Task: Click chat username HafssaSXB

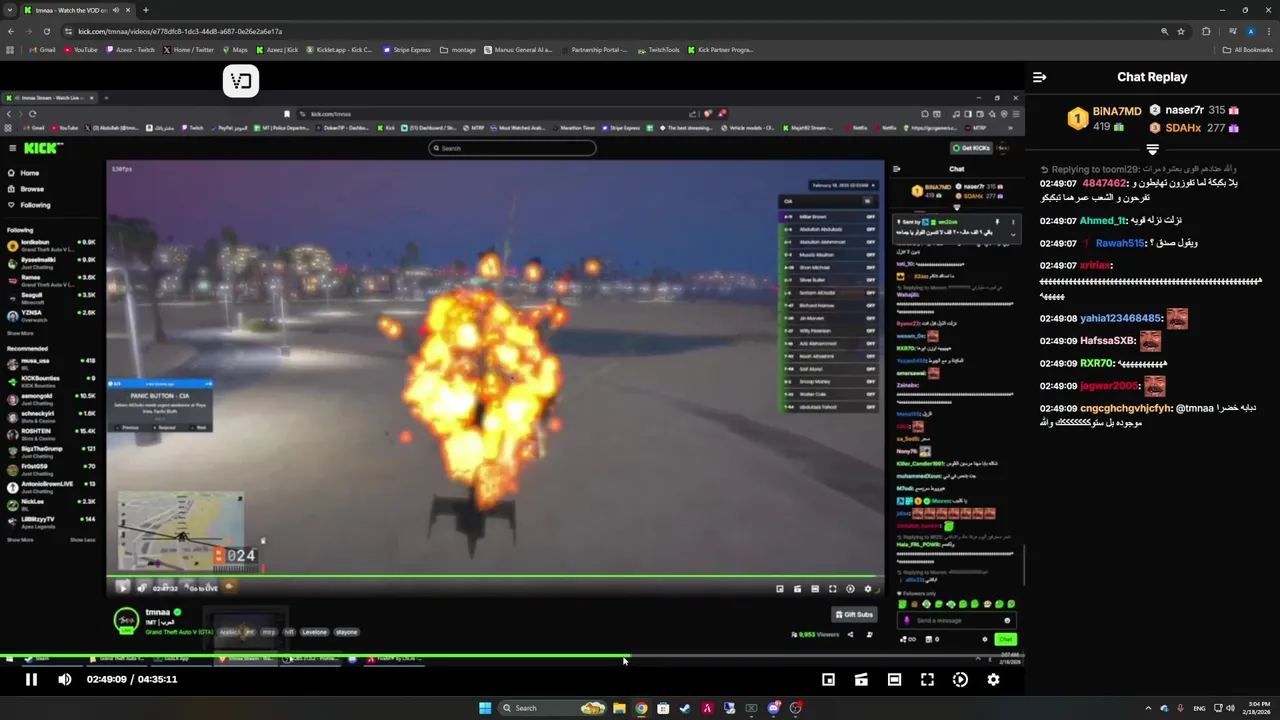Action: pos(1107,340)
